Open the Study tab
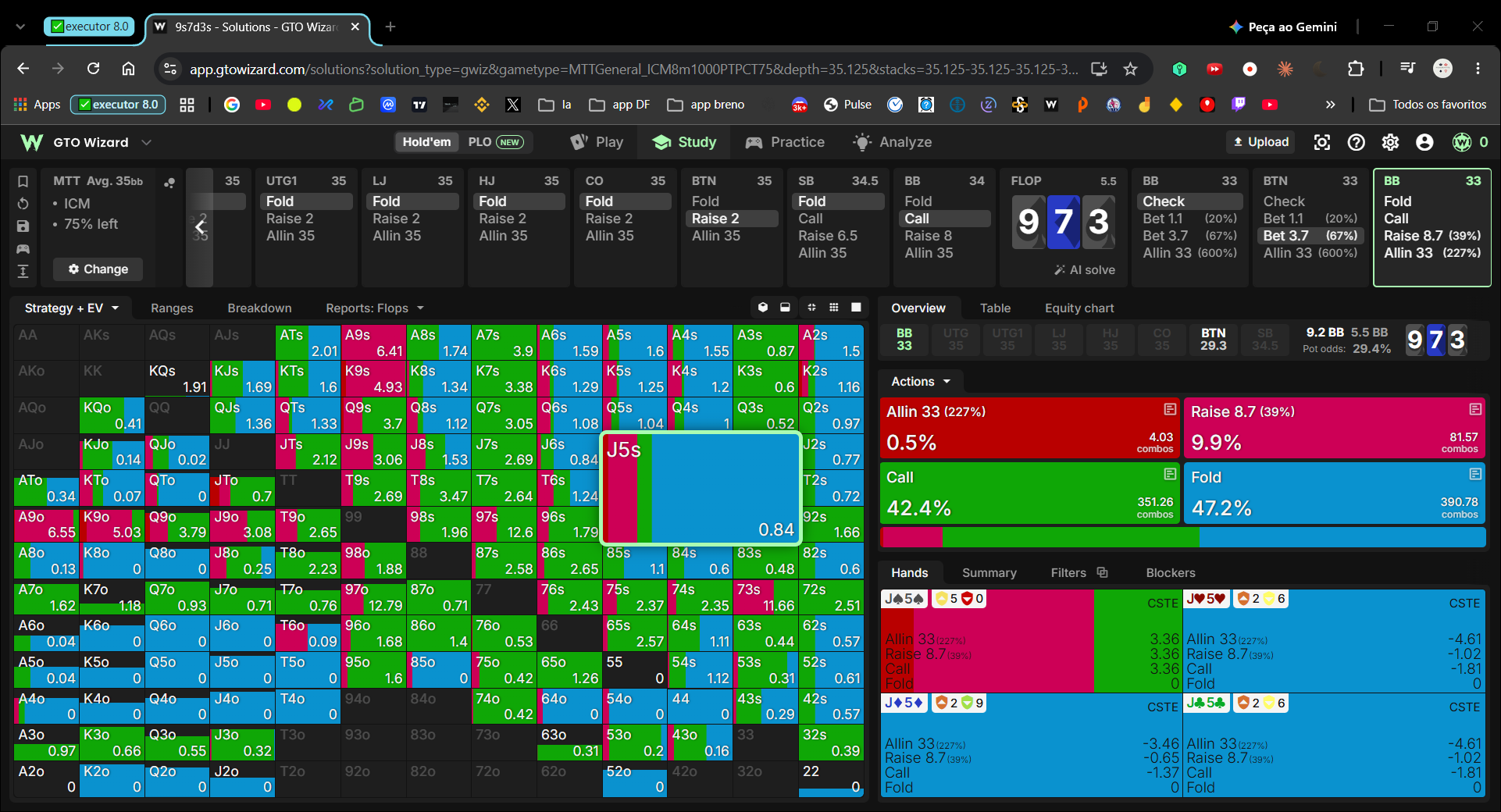The width and height of the screenshot is (1501, 812). (685, 142)
